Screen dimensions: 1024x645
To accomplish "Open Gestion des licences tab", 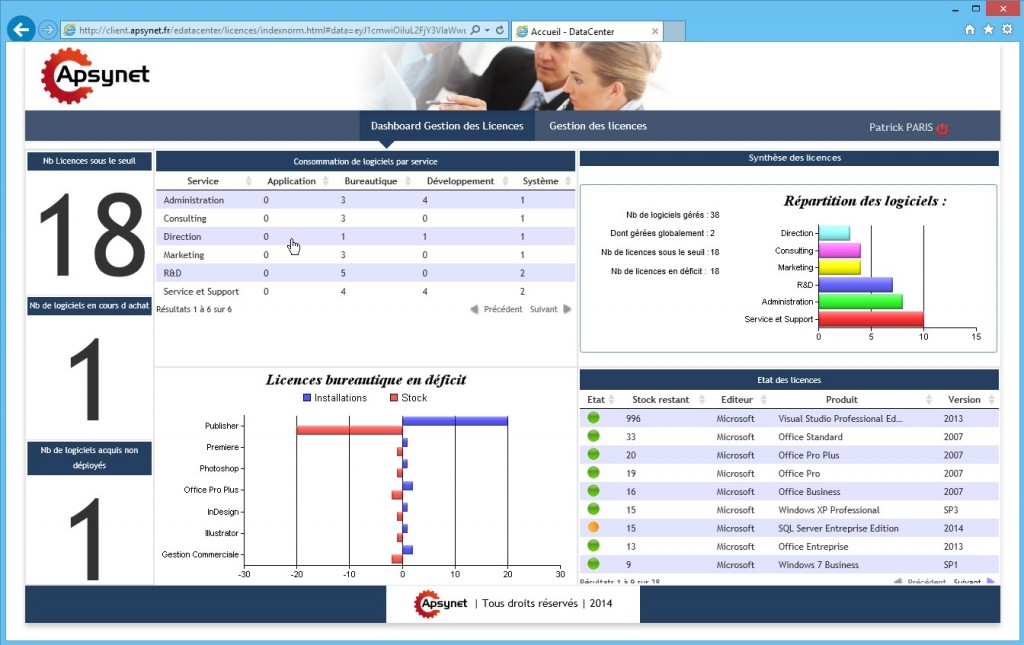I will 597,126.
